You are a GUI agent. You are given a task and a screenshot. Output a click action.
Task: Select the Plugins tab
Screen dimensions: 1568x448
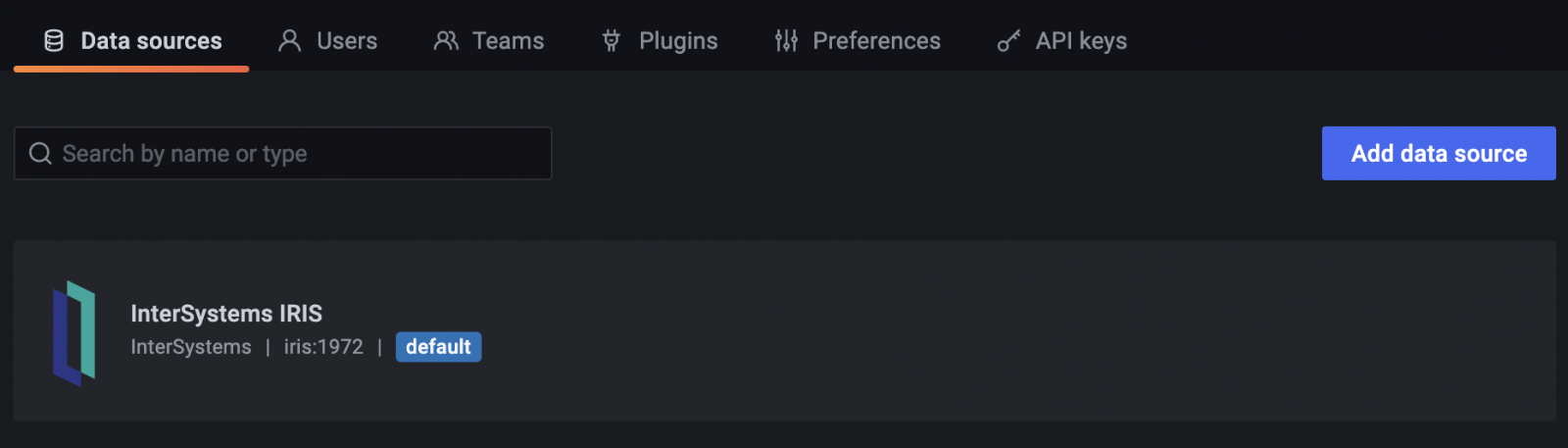678,40
